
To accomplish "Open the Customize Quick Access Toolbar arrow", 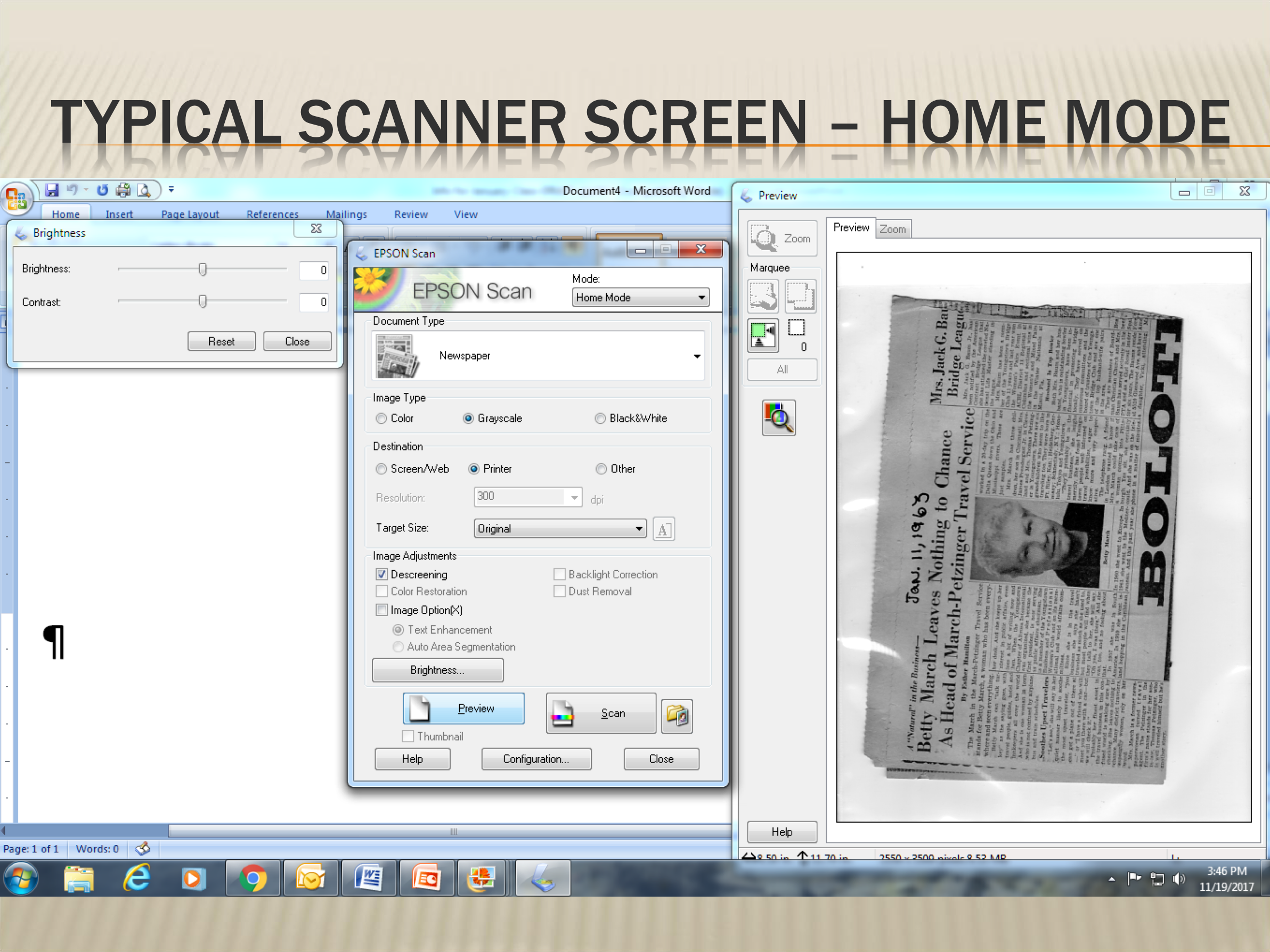I will 171,189.
